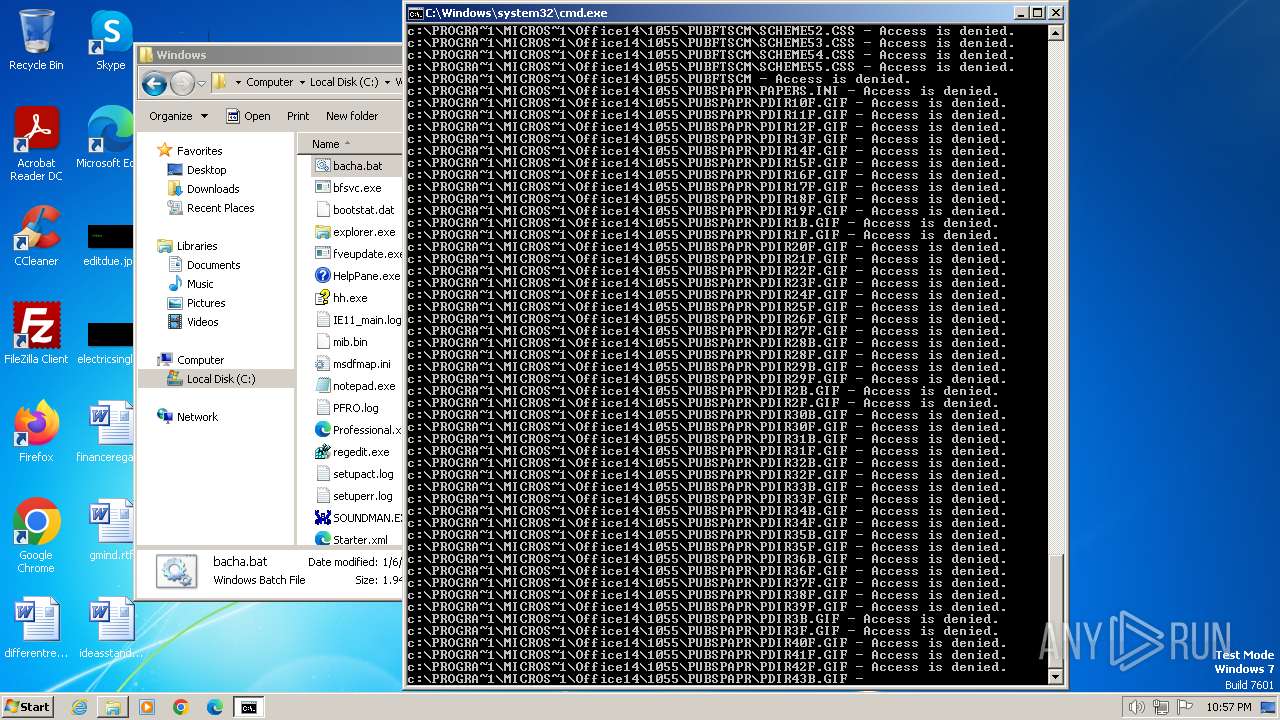Image resolution: width=1280 pixels, height=720 pixels.
Task: Open the financerega... document icon
Action: (106, 431)
